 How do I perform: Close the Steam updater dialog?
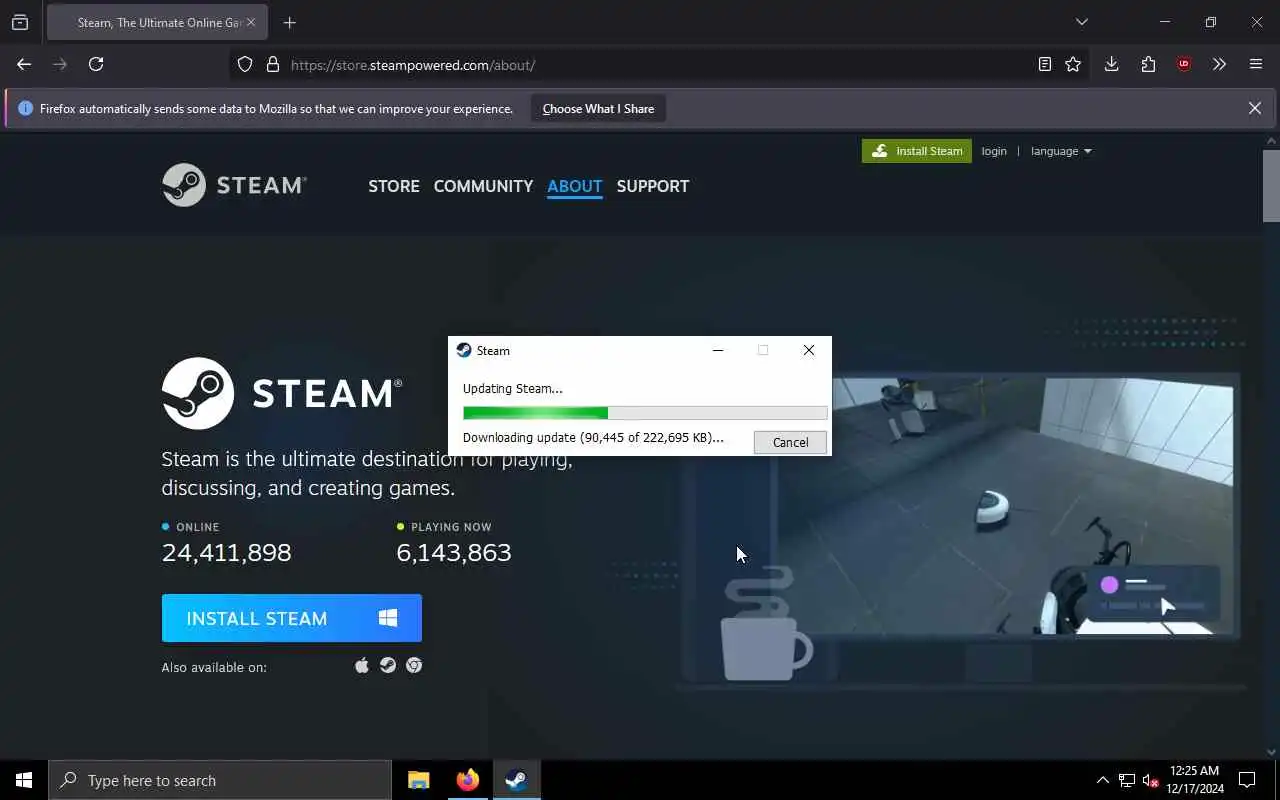(x=809, y=350)
